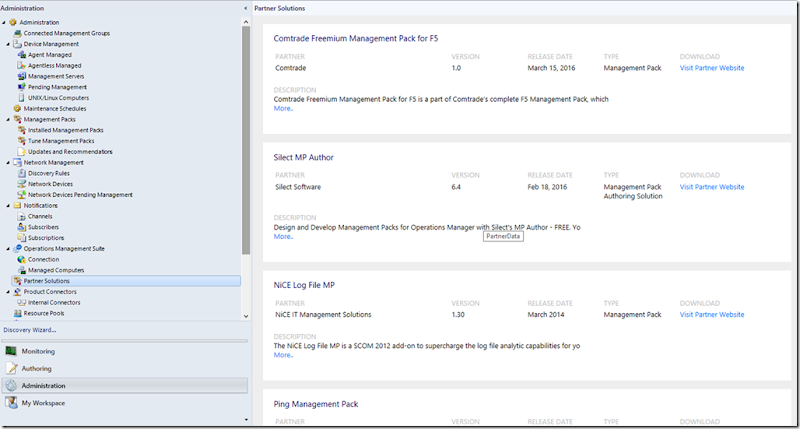
Task: Click the NiCE Log File MP title
Action: coord(304,285)
